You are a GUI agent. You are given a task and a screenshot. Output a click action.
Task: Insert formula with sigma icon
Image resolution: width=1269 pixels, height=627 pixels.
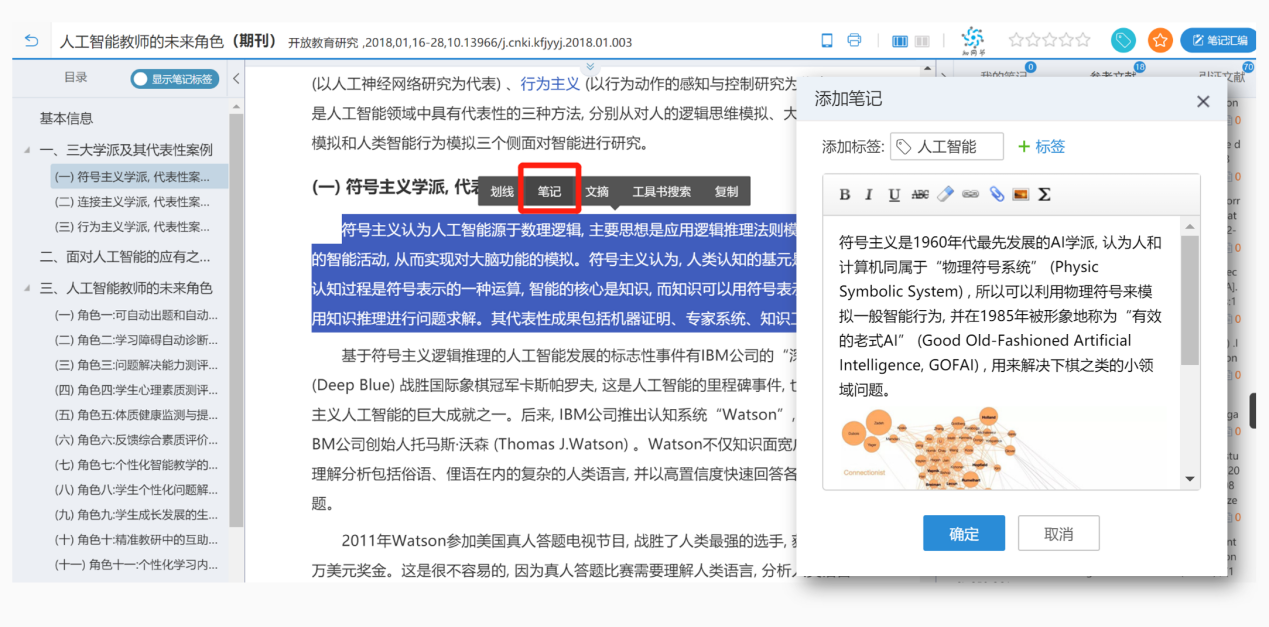coord(1044,195)
